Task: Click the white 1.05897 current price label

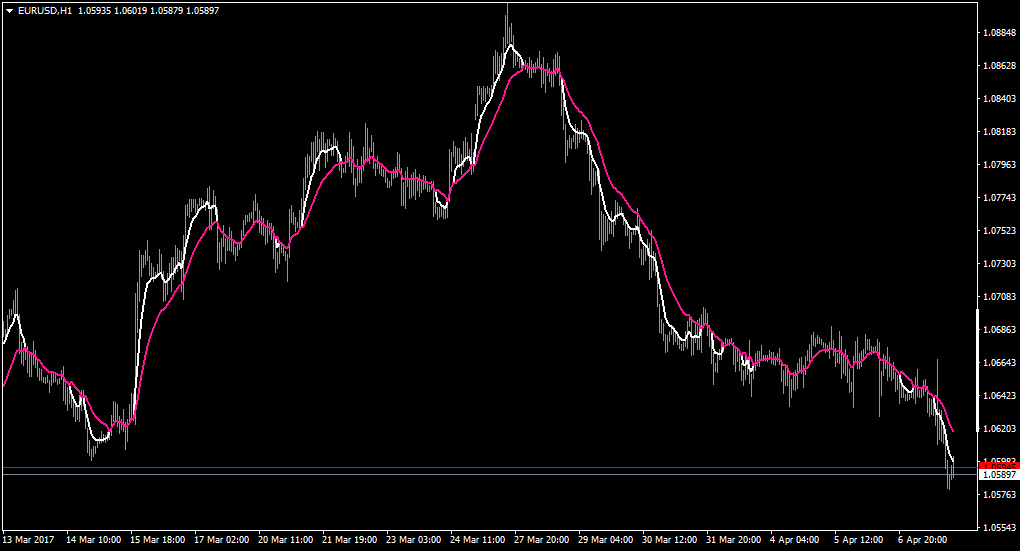Action: (999, 475)
